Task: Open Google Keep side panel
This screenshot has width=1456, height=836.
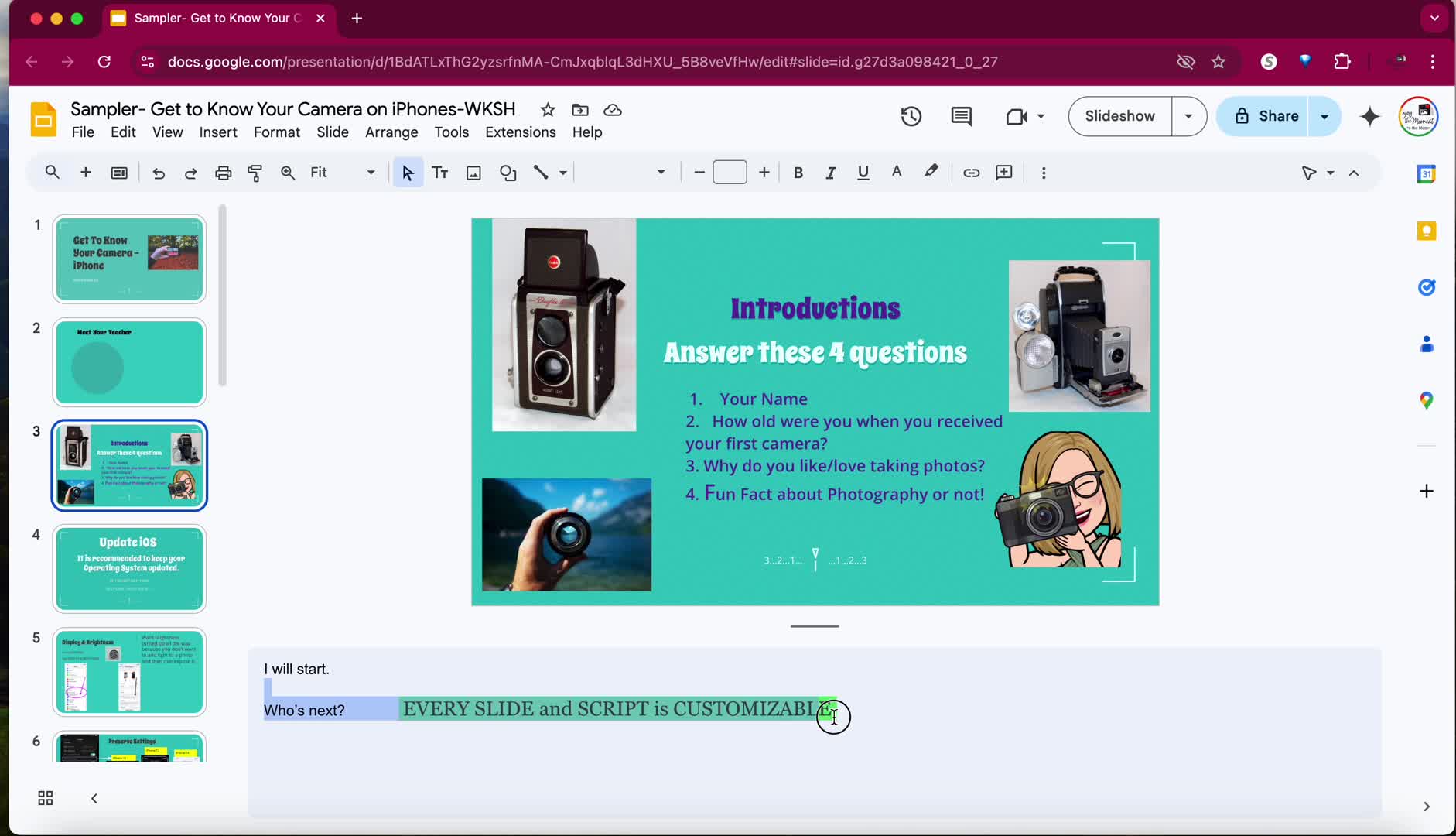Action: [1427, 231]
